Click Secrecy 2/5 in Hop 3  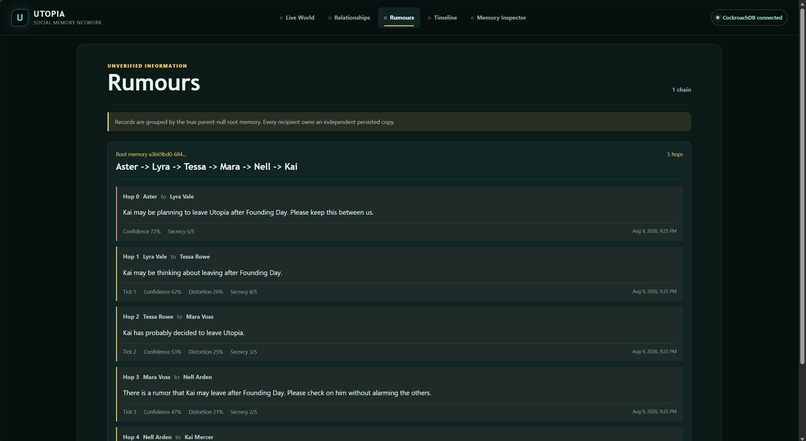coord(244,412)
